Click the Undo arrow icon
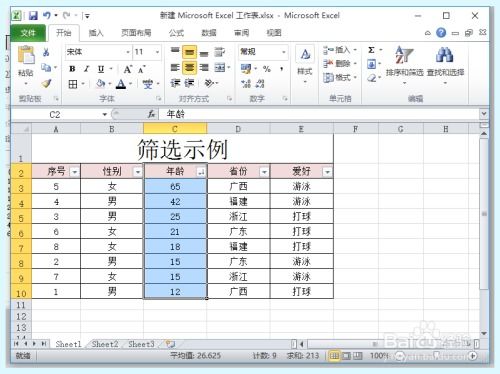The image size is (500, 374). point(47,15)
